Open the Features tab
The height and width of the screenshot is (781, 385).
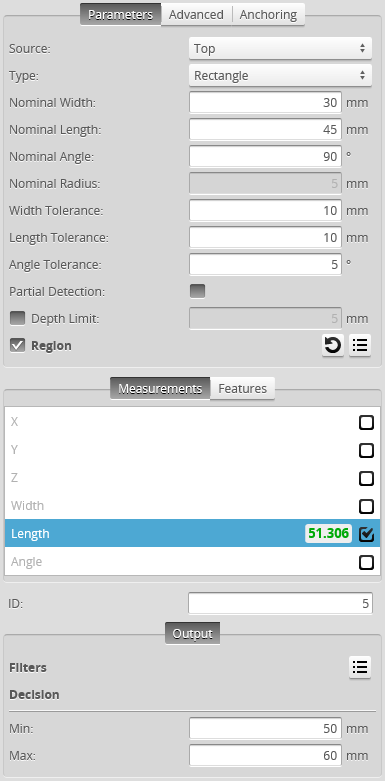point(243,388)
